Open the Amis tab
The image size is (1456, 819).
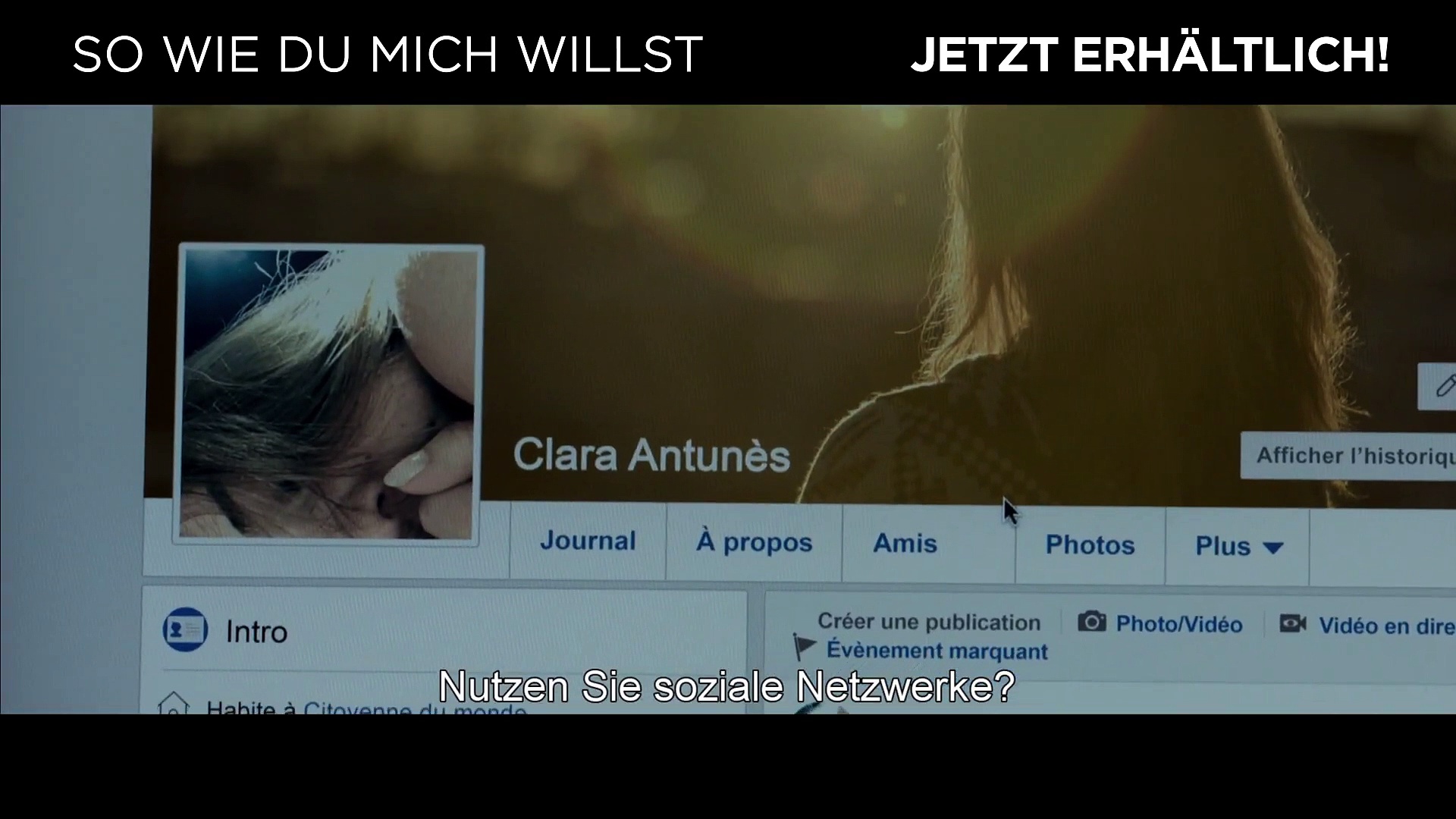click(x=905, y=544)
